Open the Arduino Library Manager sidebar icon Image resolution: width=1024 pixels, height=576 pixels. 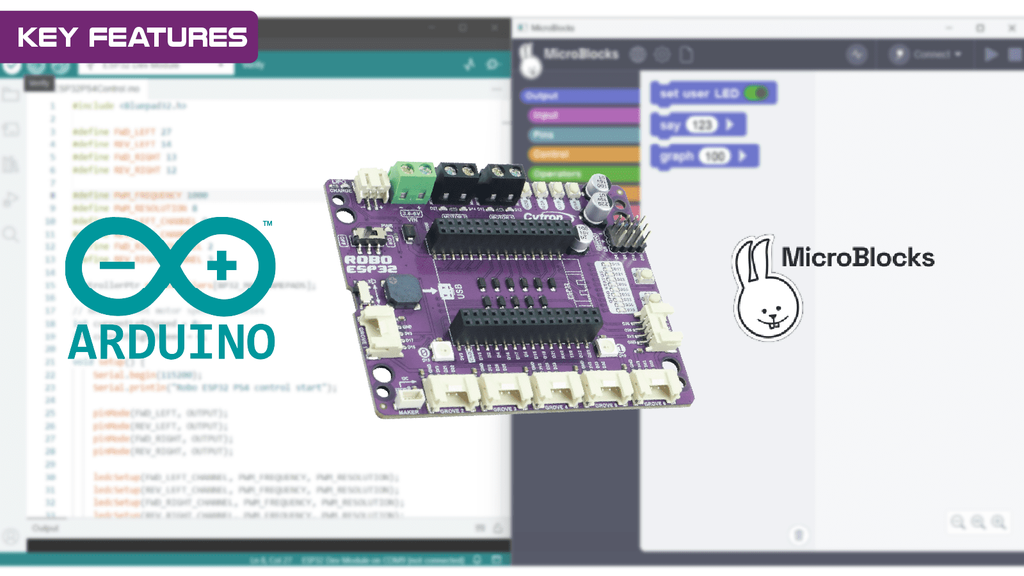tap(11, 165)
